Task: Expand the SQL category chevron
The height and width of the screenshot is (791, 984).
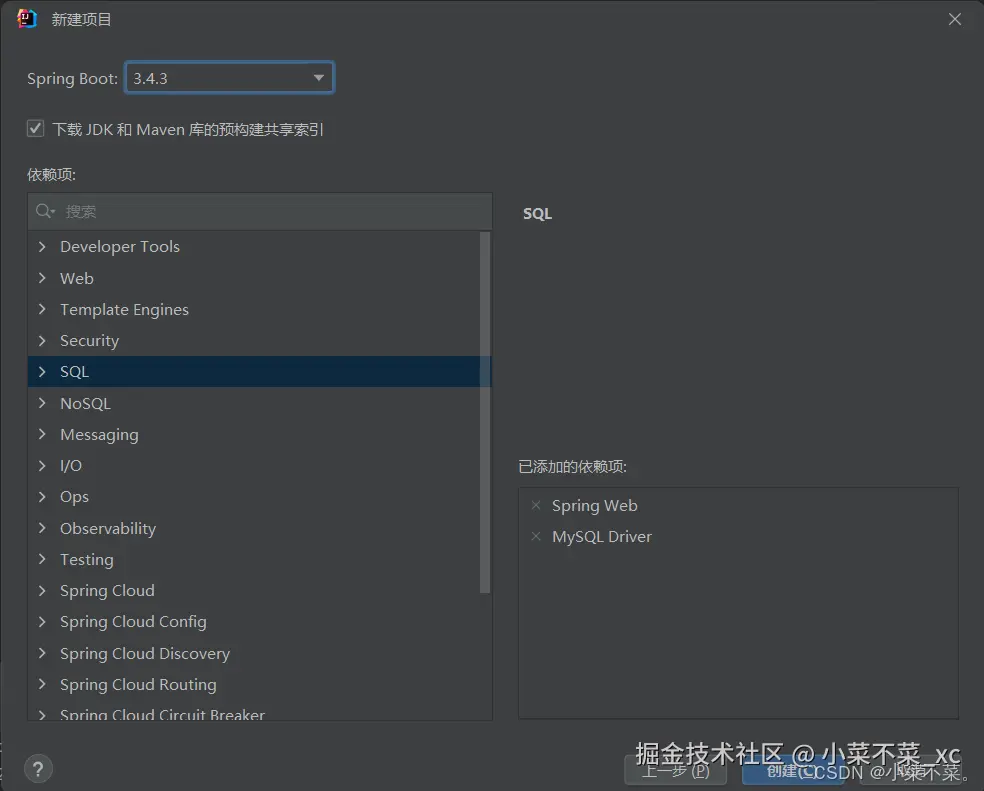Action: [42, 372]
